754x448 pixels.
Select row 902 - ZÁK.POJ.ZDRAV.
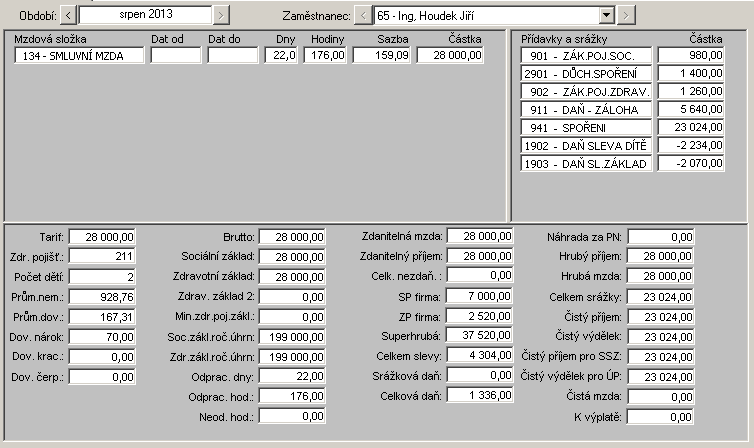pyautogui.click(x=586, y=91)
